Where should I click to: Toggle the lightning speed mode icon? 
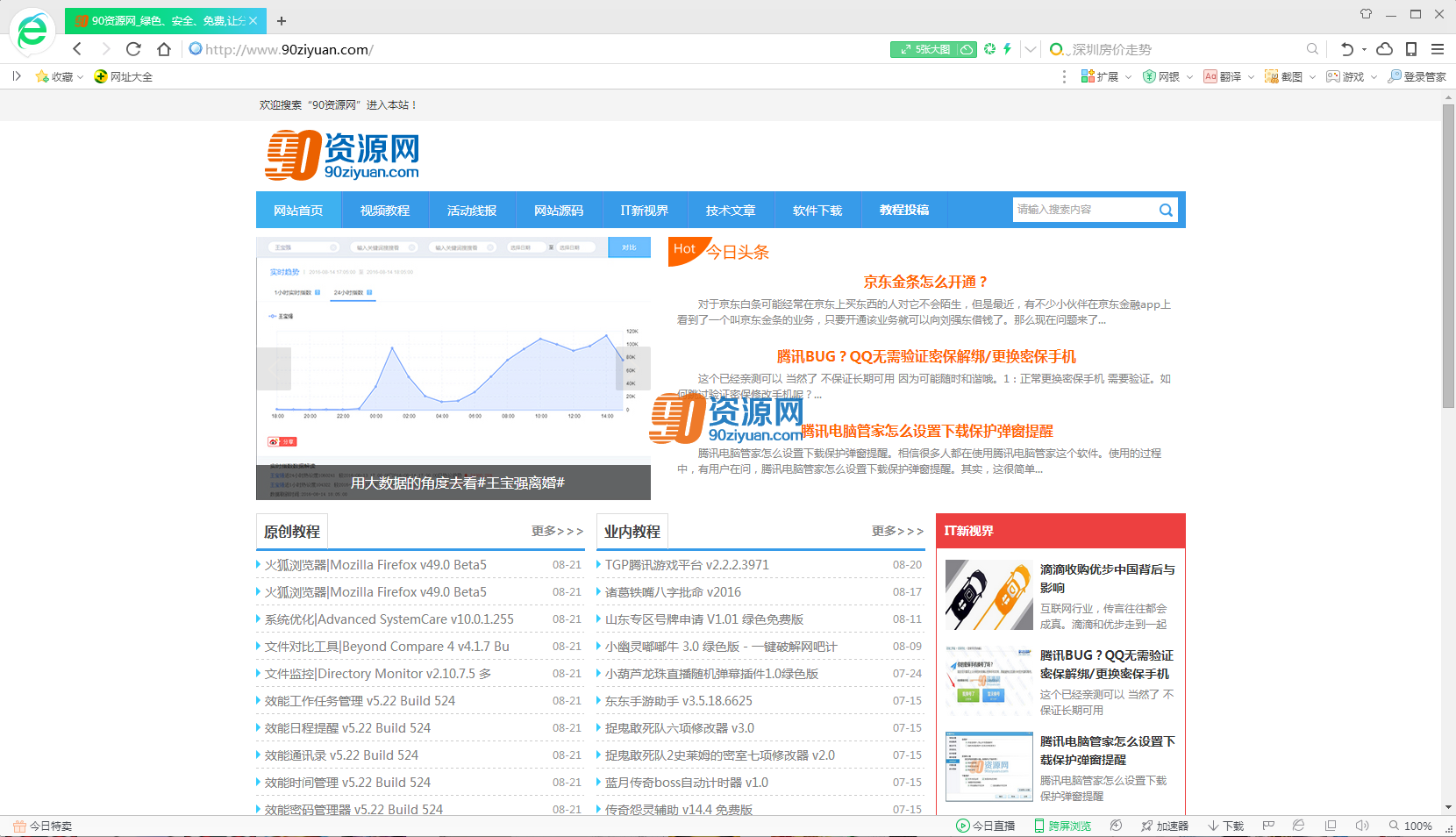coord(1007,49)
